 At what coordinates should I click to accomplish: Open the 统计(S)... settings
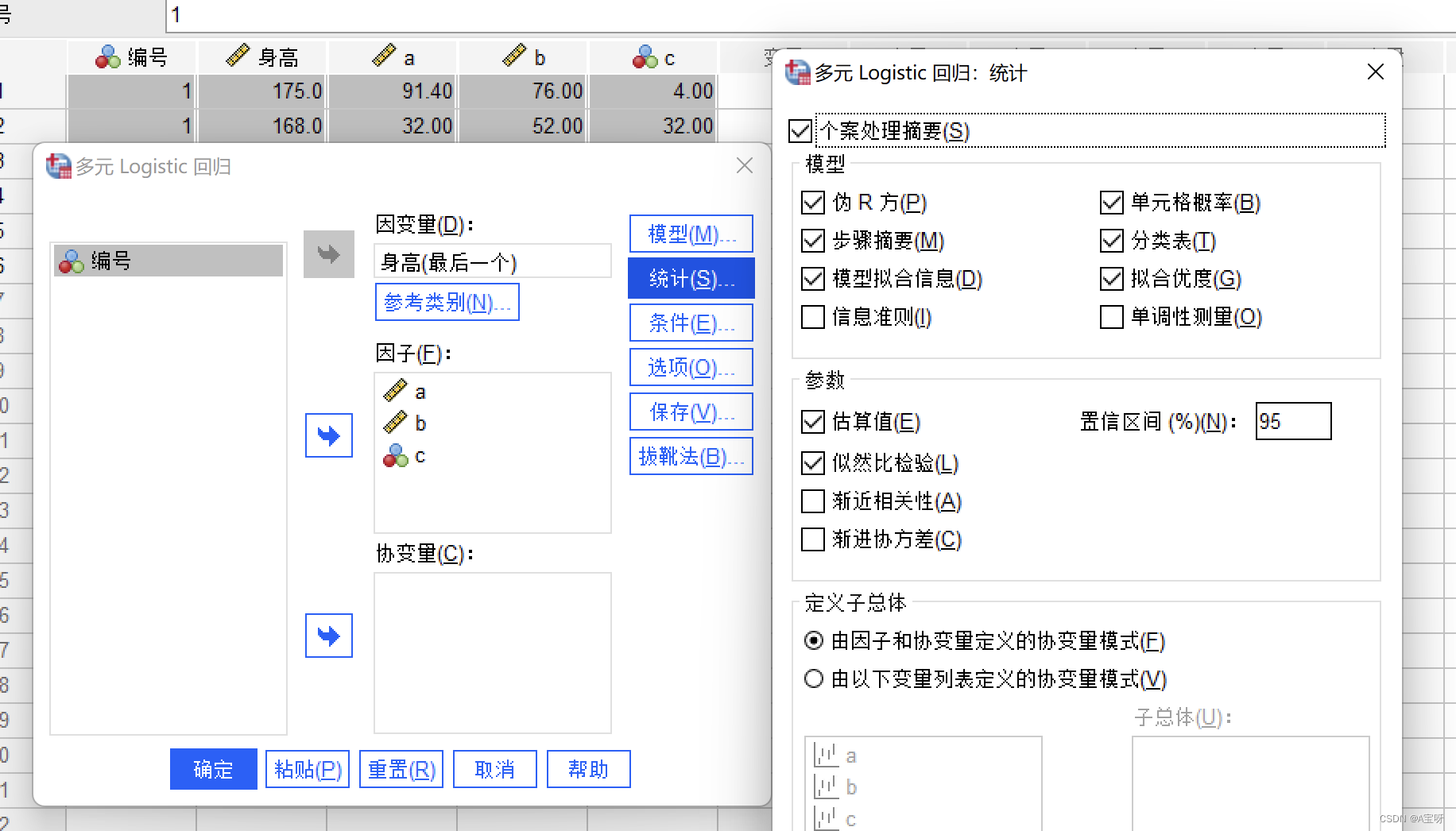click(691, 278)
